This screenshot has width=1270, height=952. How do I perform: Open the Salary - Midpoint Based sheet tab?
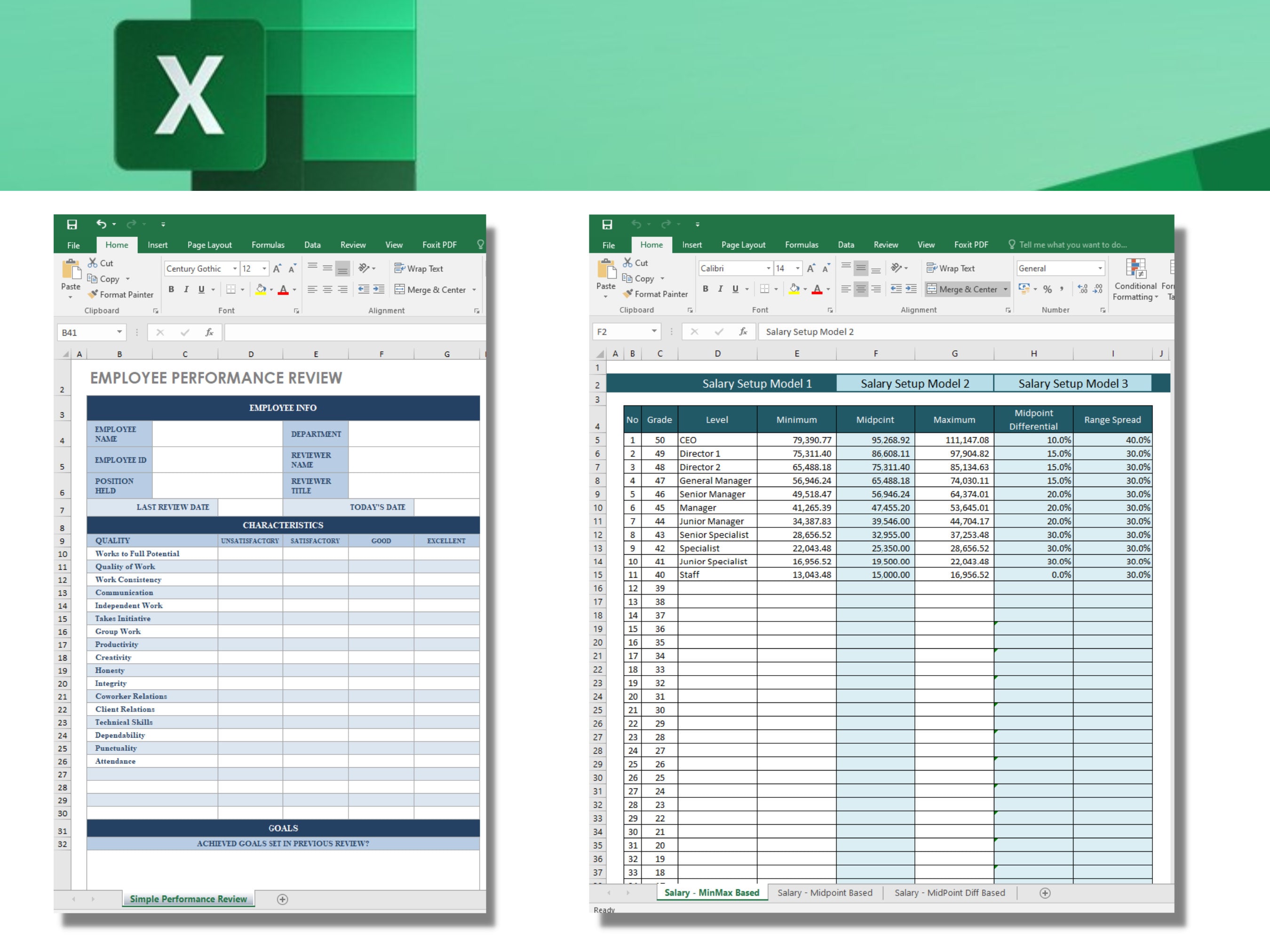click(x=825, y=893)
